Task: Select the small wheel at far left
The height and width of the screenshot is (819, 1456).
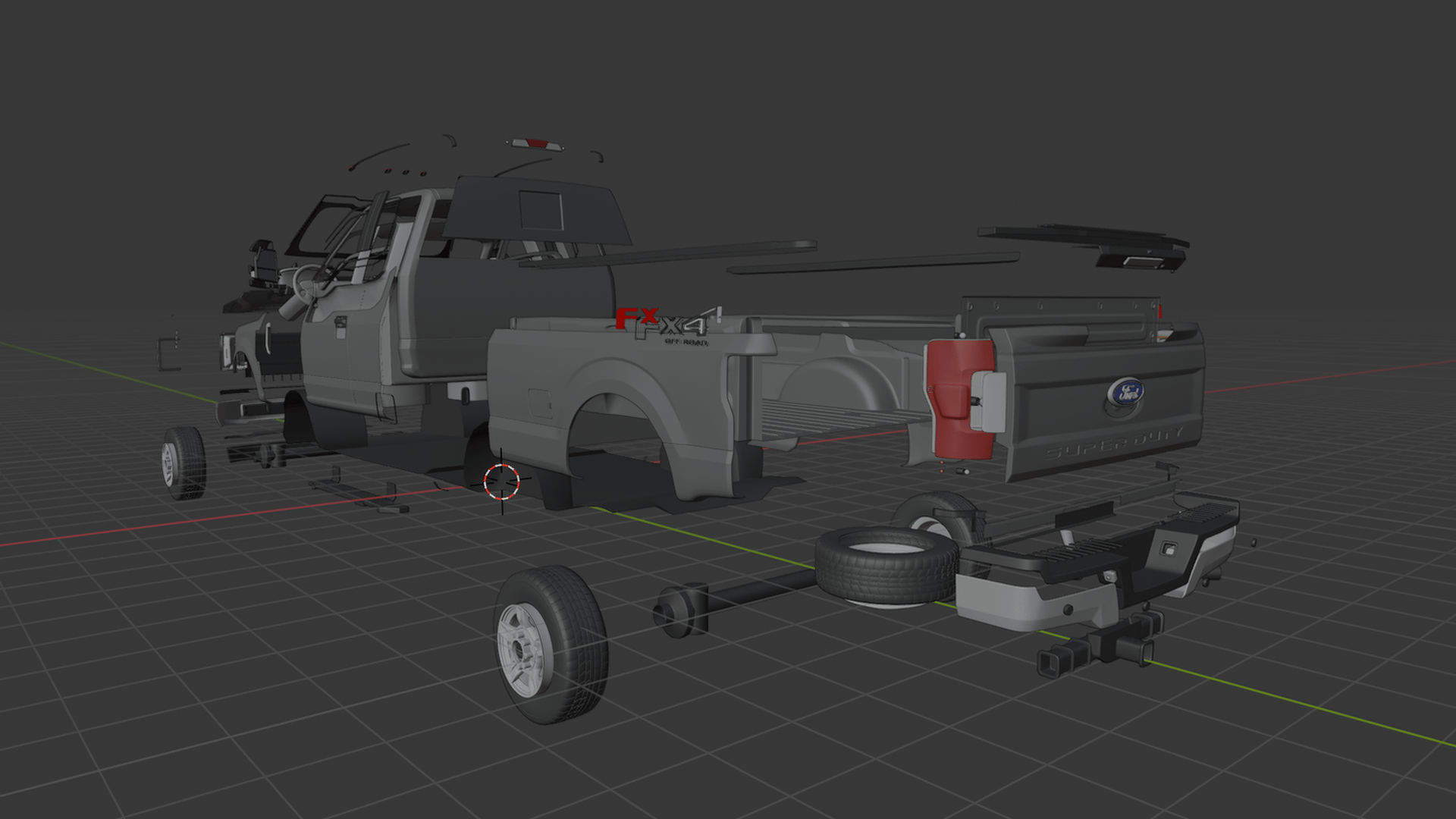Action: (x=183, y=463)
